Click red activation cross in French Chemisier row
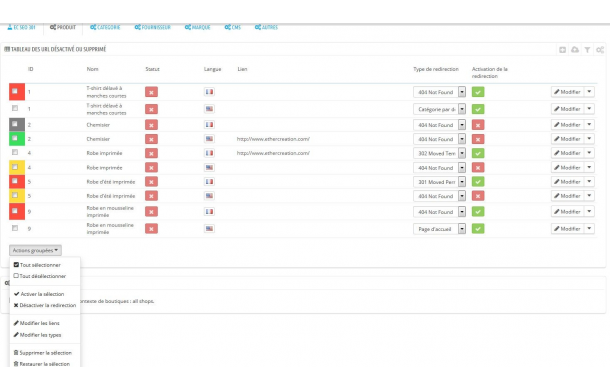The image size is (610, 390). pos(478,125)
